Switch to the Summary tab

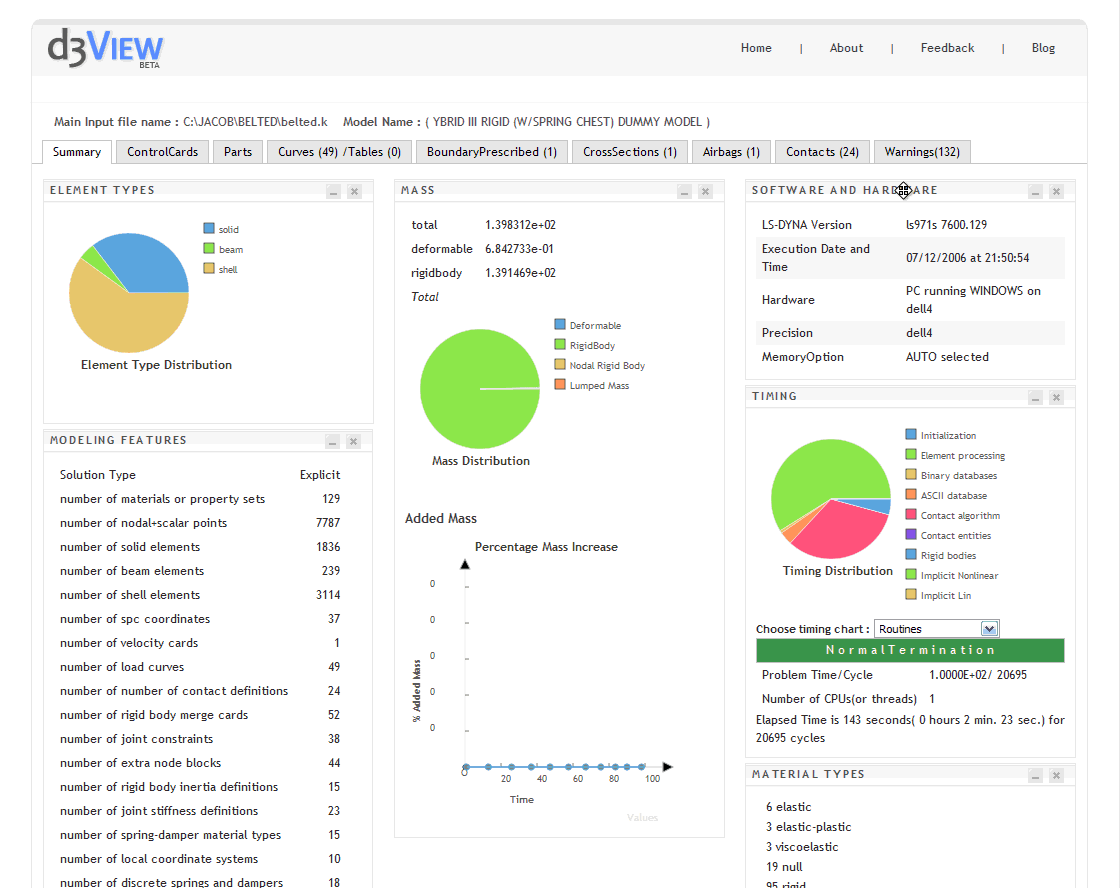(x=76, y=152)
